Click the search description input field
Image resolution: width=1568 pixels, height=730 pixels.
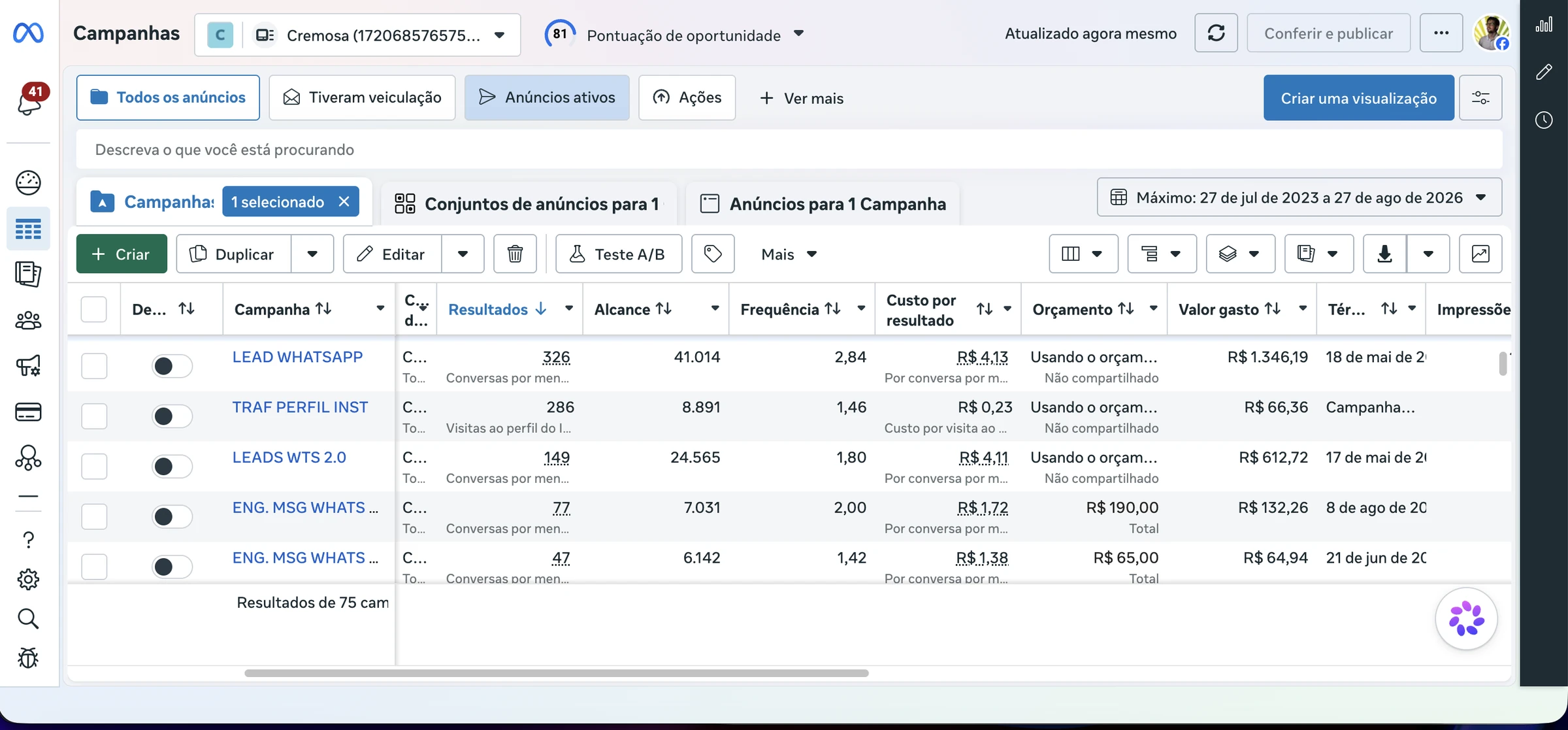pyautogui.click(x=789, y=149)
